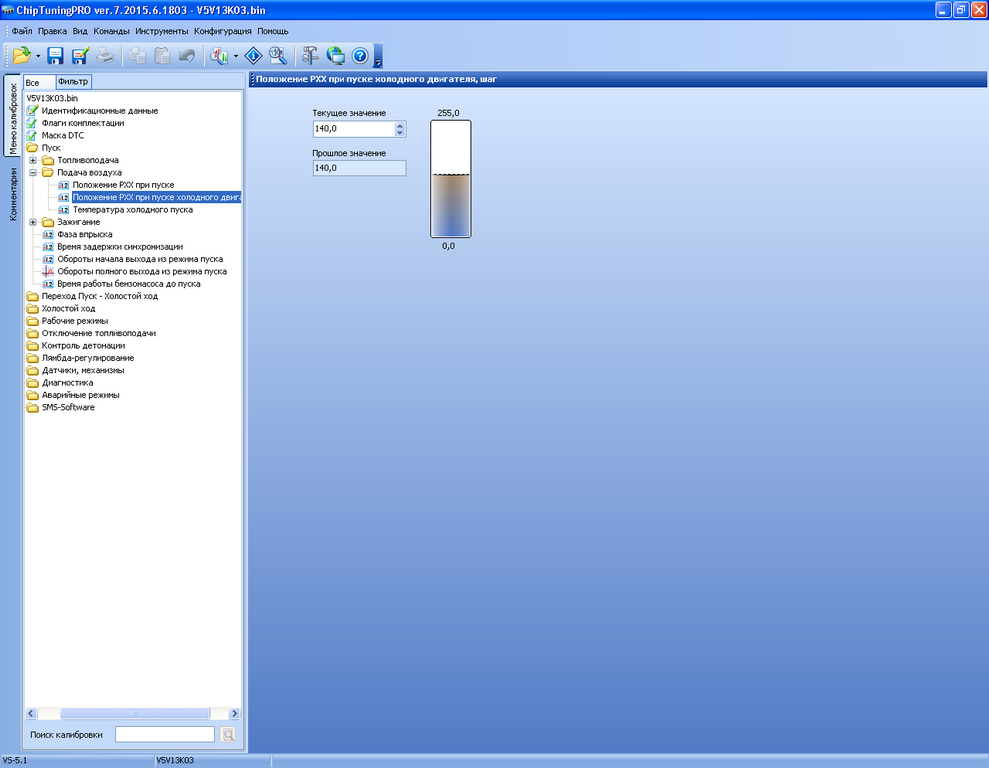The image size is (989, 768).
Task: Select Идентификационные данные tree item
Action: point(100,110)
